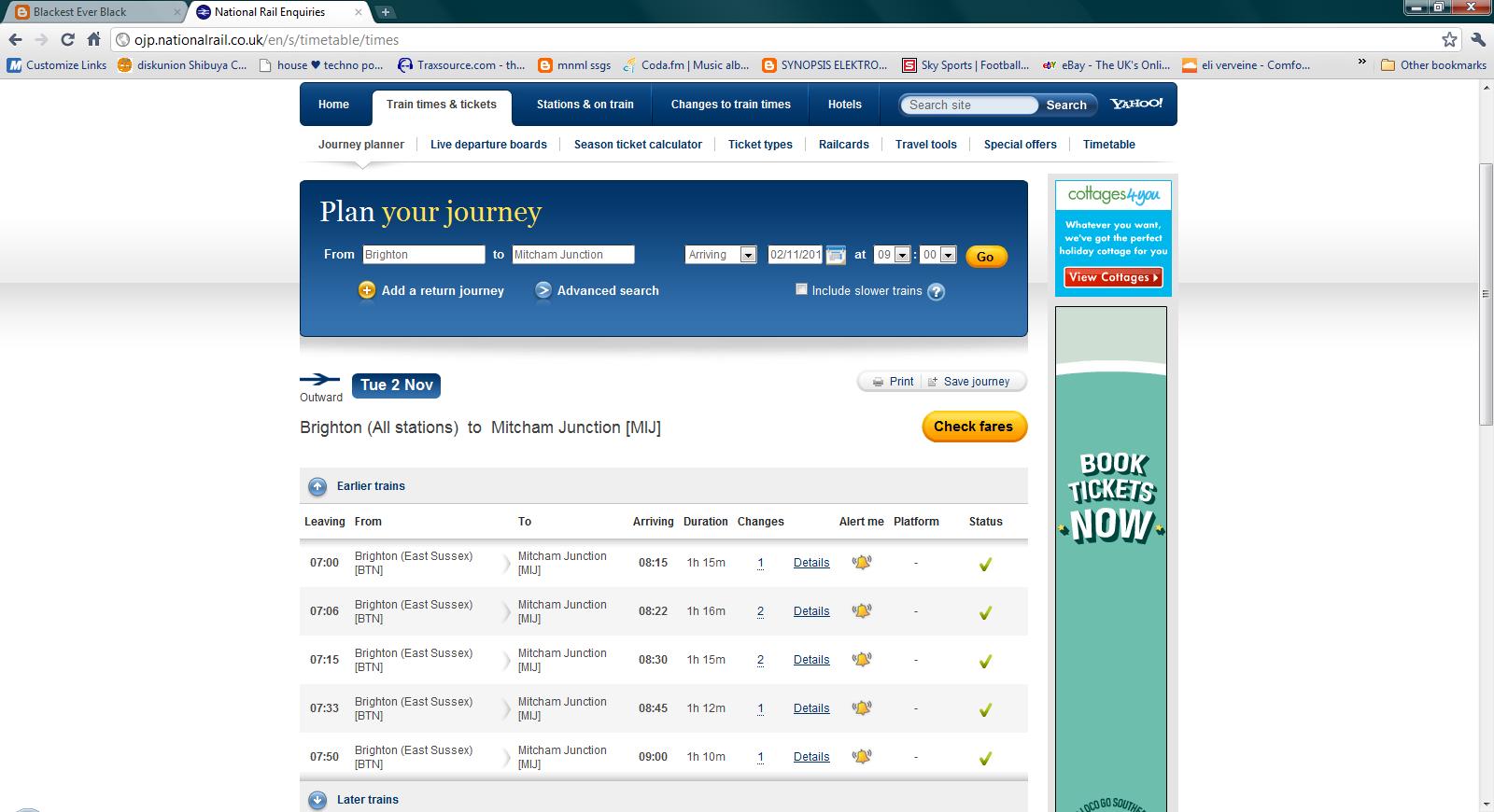Image resolution: width=1494 pixels, height=812 pixels.
Task: Close the Blackest Ever Black tab
Action: click(176, 12)
